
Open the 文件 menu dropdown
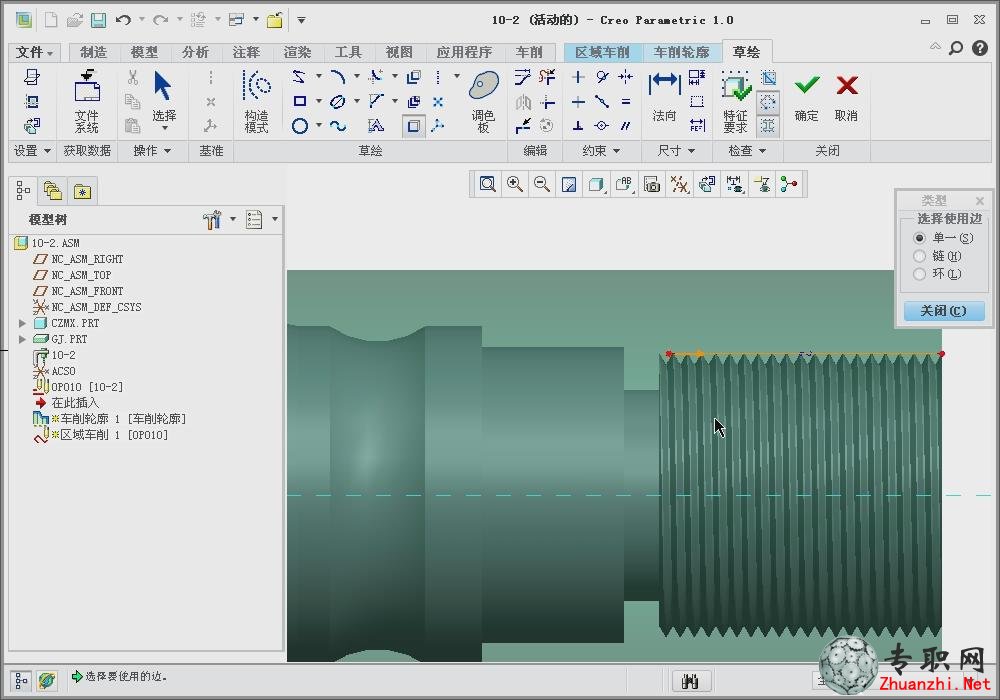[35, 52]
